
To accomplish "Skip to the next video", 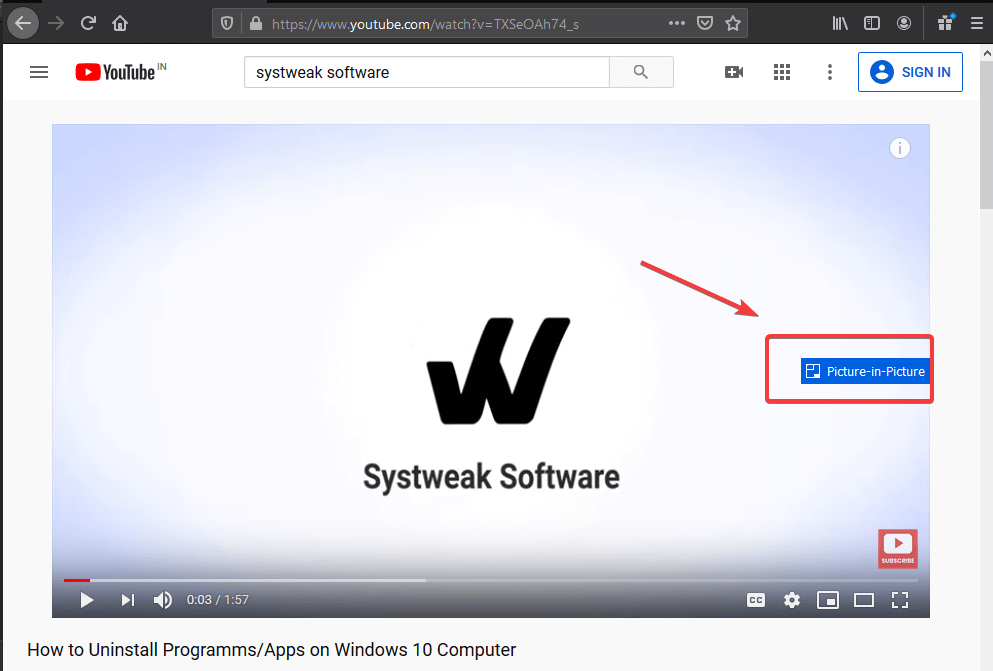I will [127, 599].
